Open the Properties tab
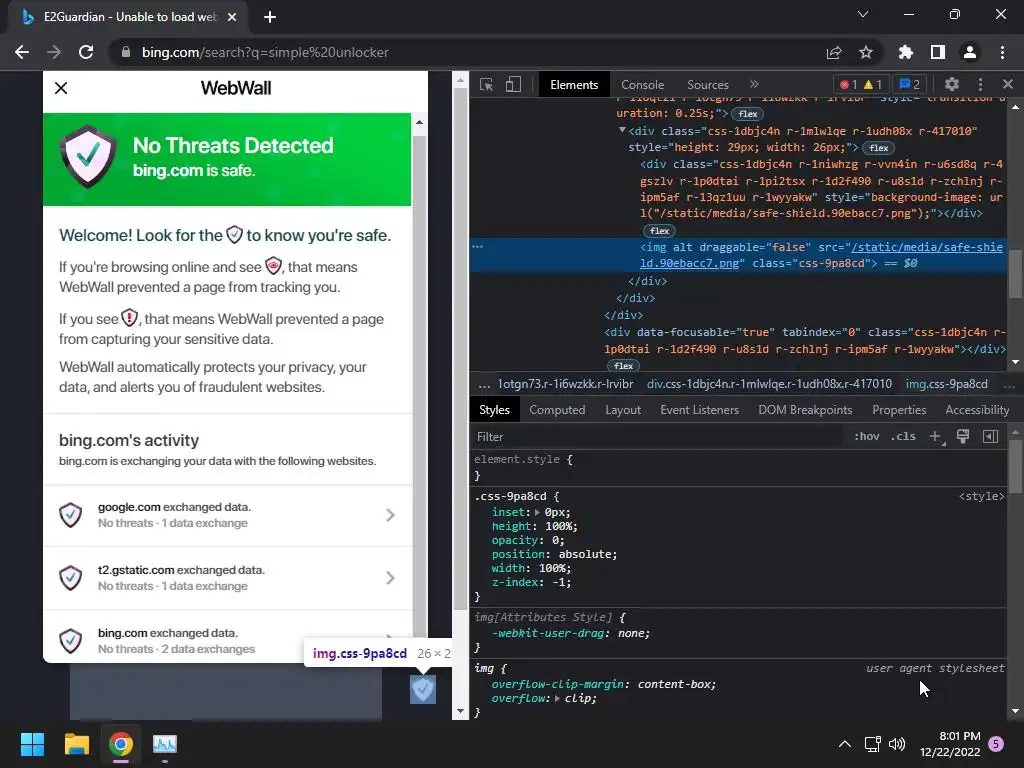Viewport: 1024px width, 768px height. [x=899, y=409]
